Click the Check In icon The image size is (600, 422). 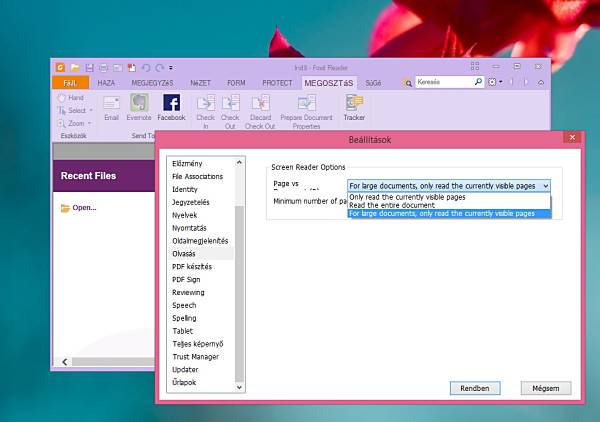(x=205, y=103)
